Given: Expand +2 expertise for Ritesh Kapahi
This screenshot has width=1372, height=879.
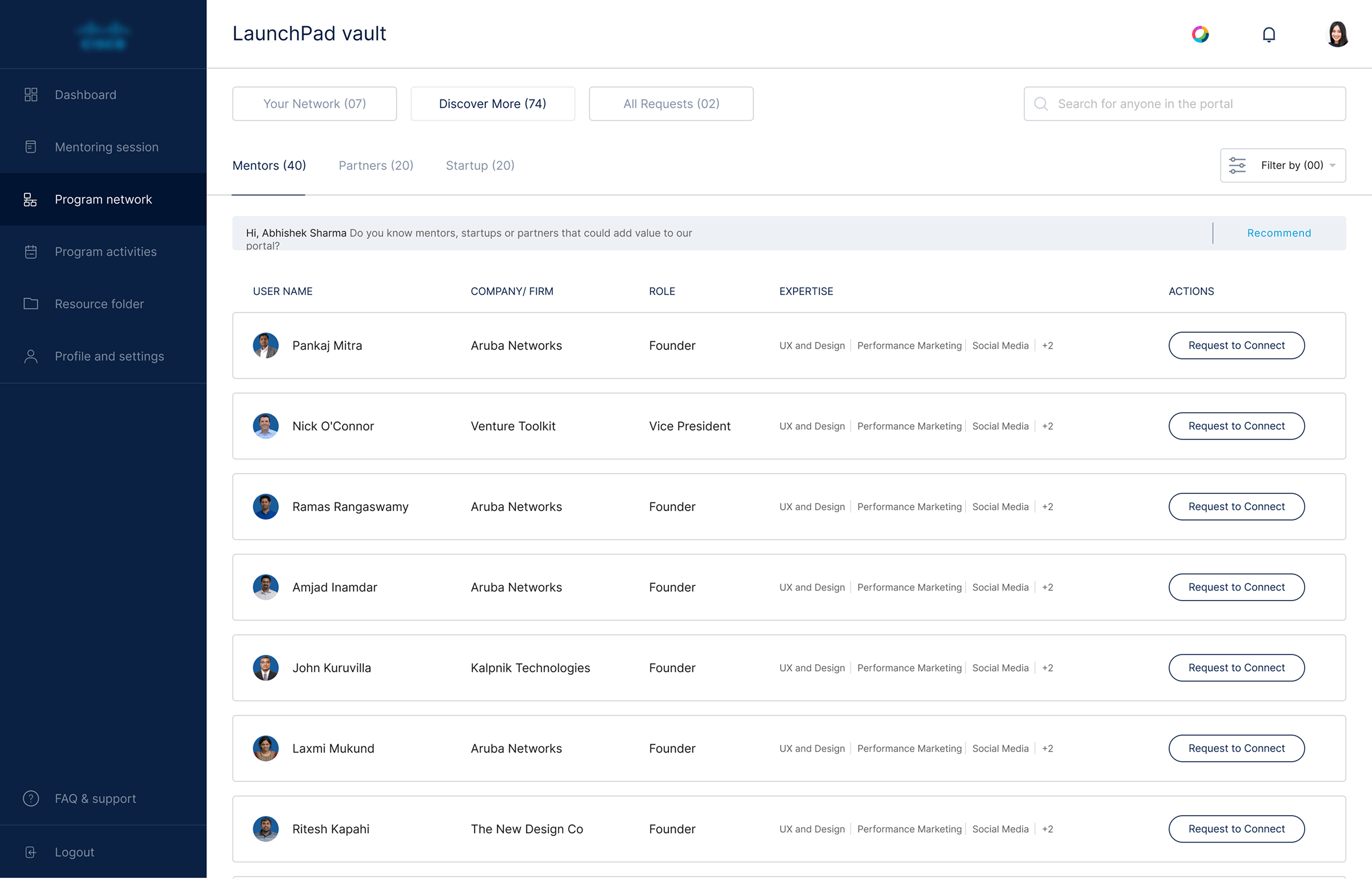Looking at the screenshot, I should [1047, 829].
